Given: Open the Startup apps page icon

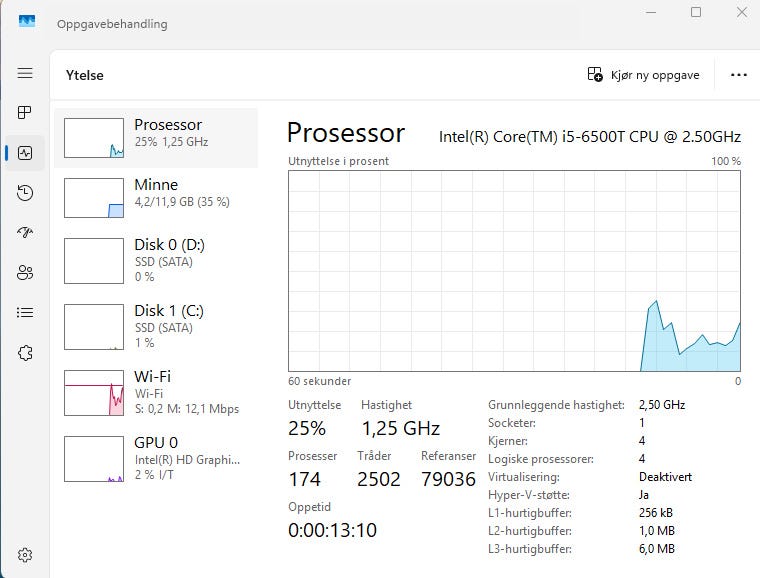Looking at the screenshot, I should 25,233.
